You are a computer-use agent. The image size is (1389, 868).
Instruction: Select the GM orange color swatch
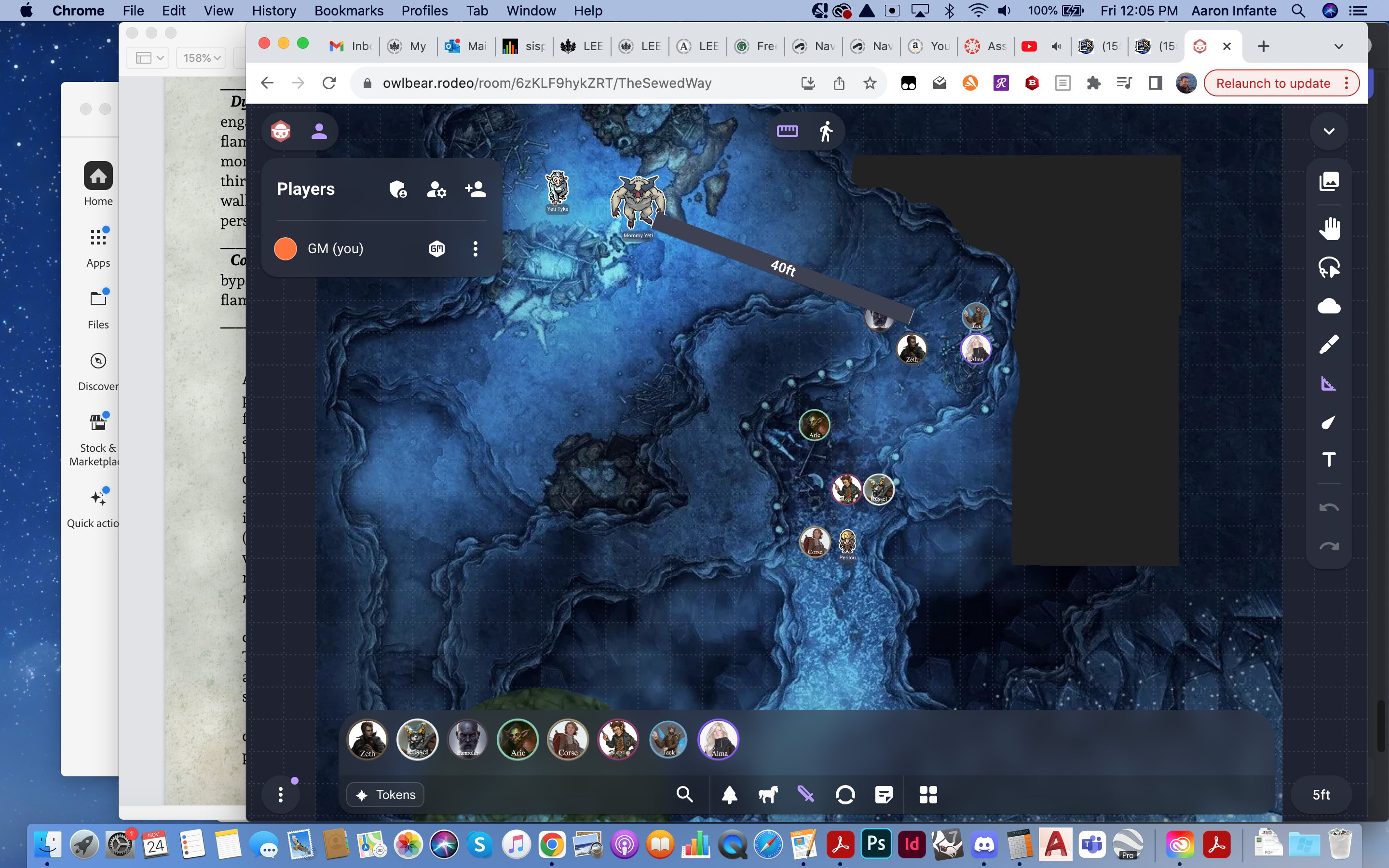pyautogui.click(x=285, y=248)
